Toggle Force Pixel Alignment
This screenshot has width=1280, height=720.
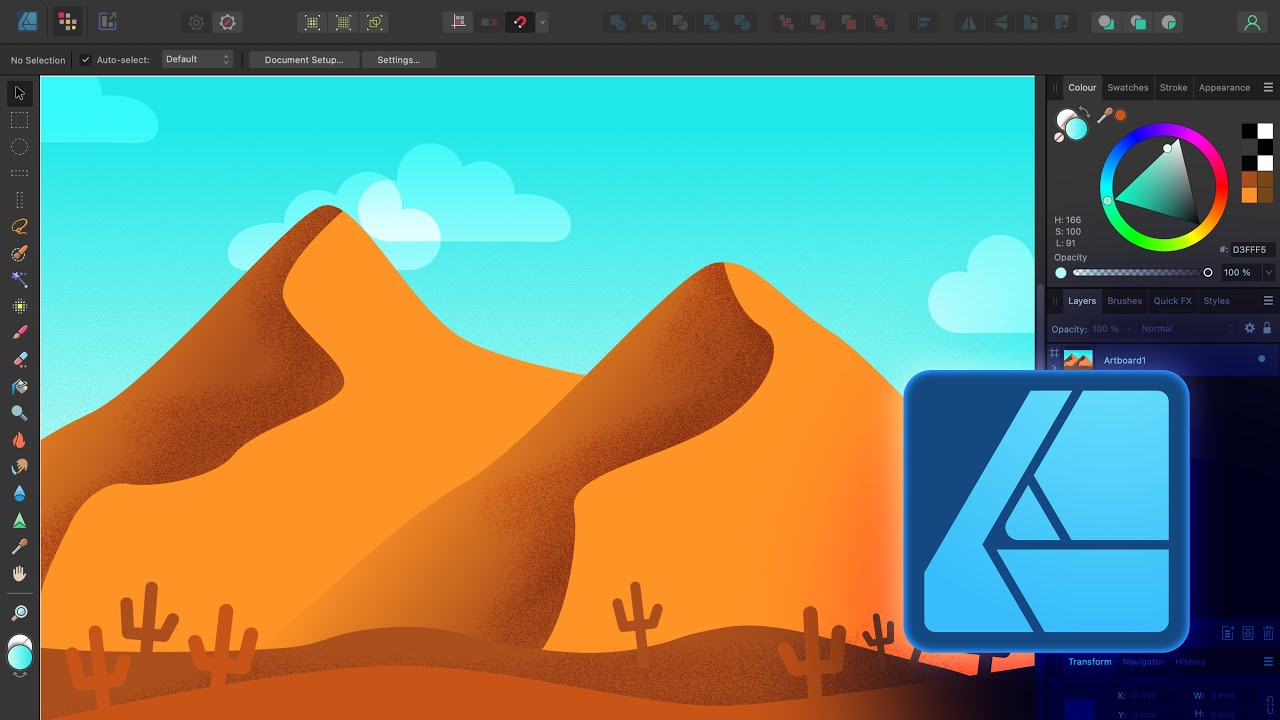(x=460, y=22)
